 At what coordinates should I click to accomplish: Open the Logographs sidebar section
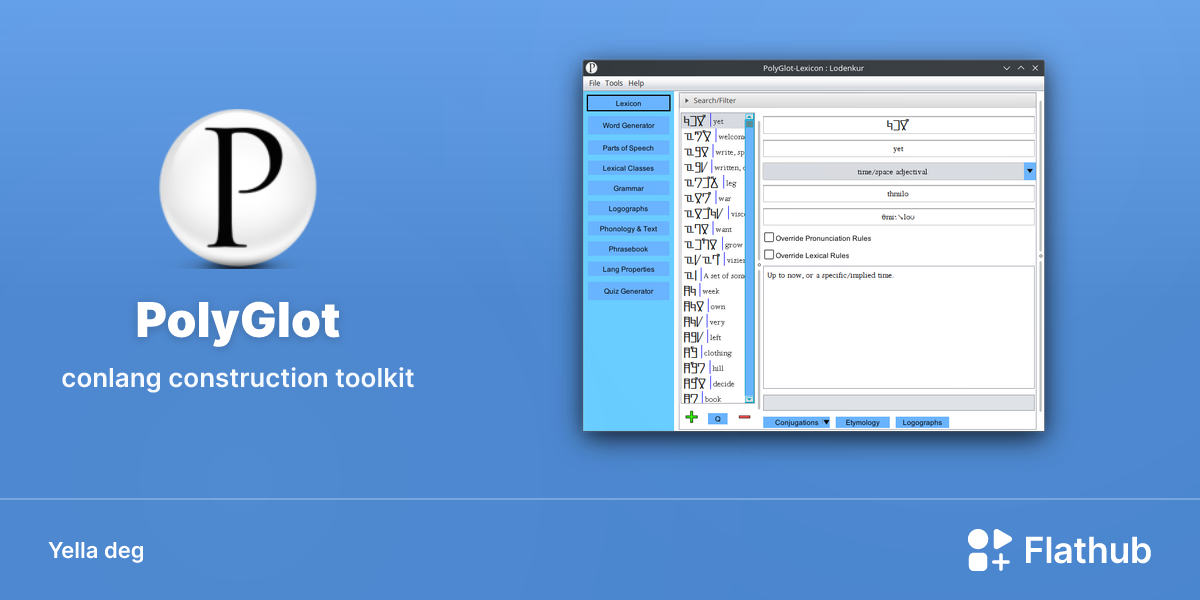click(x=629, y=209)
